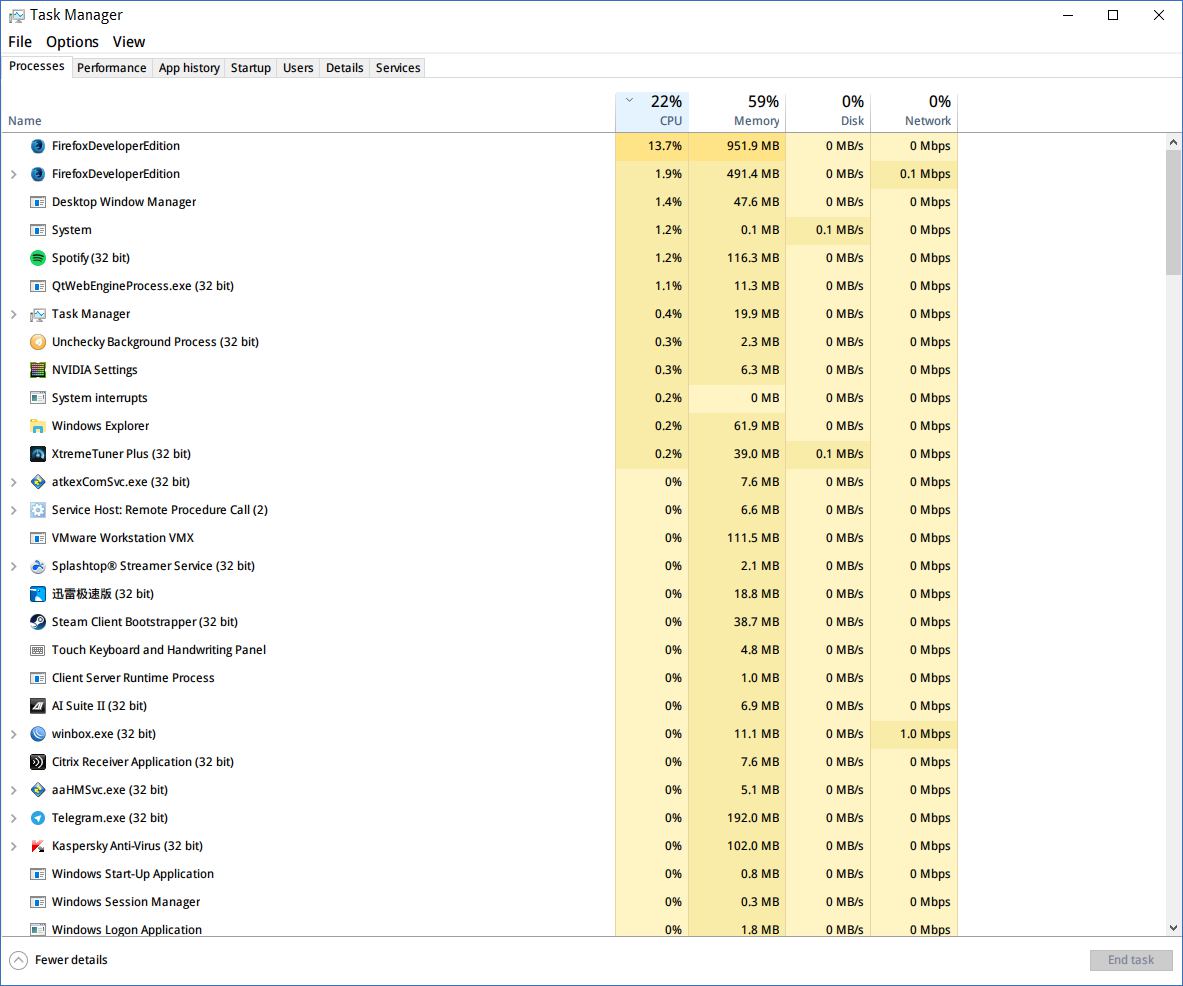
Task: Click the NVIDIA Settings icon
Action: (x=38, y=370)
